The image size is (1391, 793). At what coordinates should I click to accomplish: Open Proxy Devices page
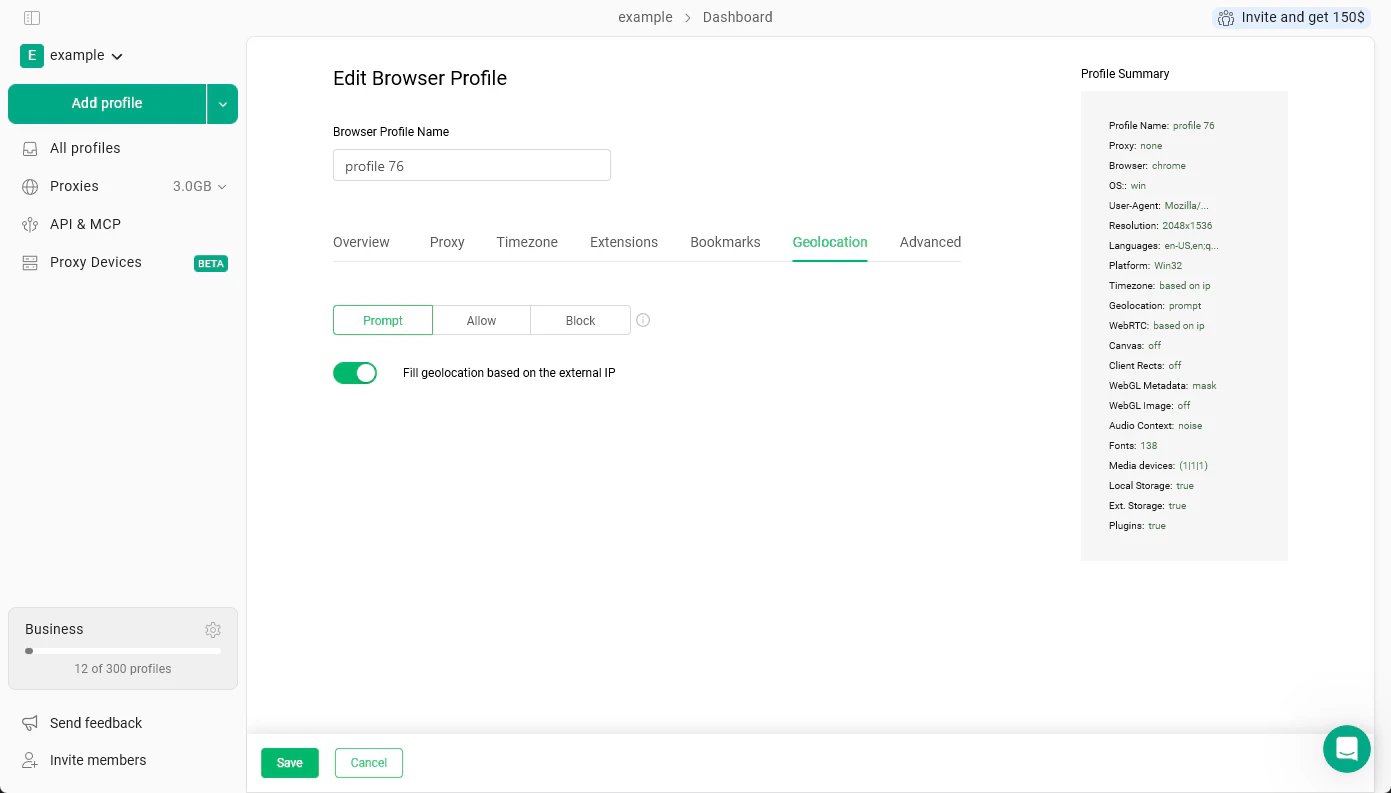click(96, 262)
